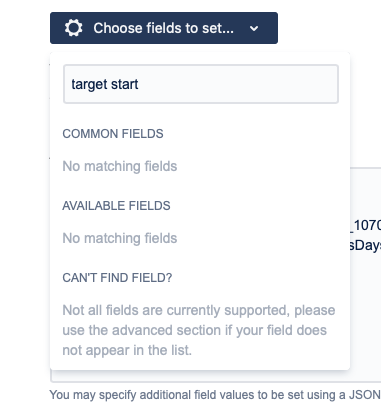Click the gear icon on the Choose fields button
Image resolution: width=381 pixels, height=404 pixels.
click(73, 28)
